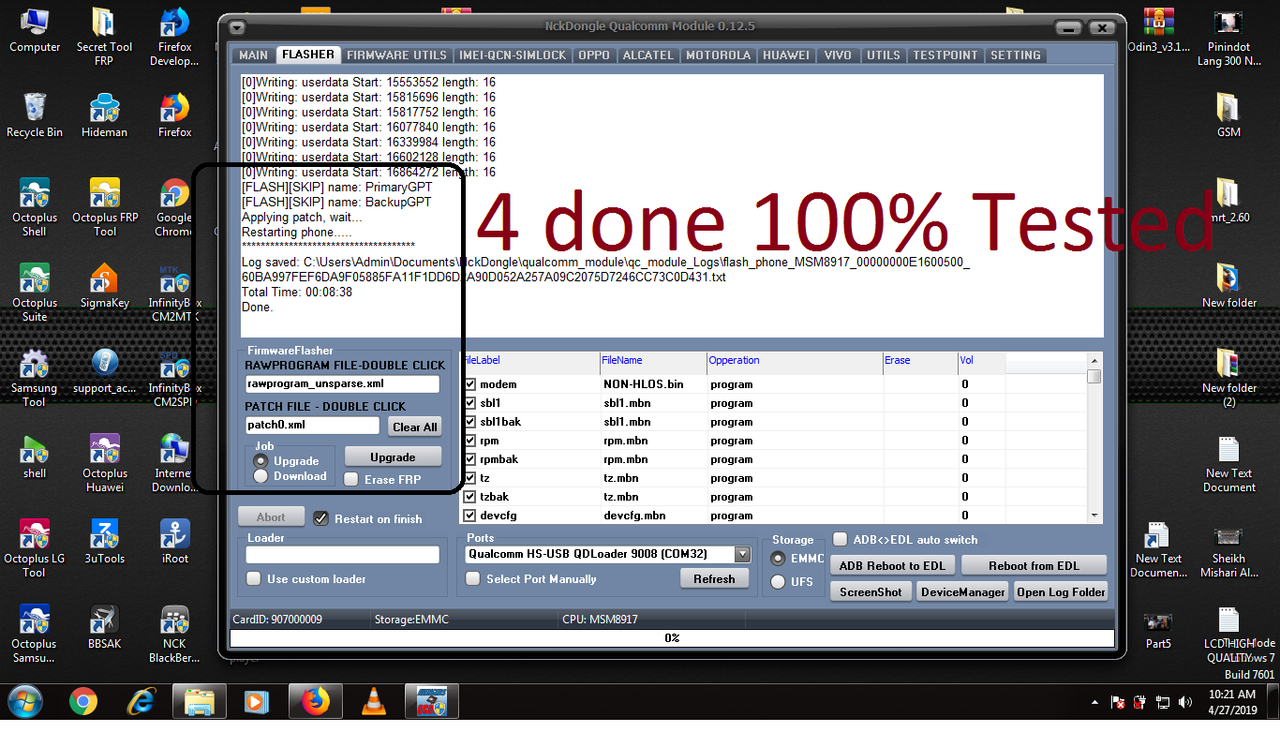Click ScreenShot button
This screenshot has width=1280, height=750.
(x=870, y=592)
